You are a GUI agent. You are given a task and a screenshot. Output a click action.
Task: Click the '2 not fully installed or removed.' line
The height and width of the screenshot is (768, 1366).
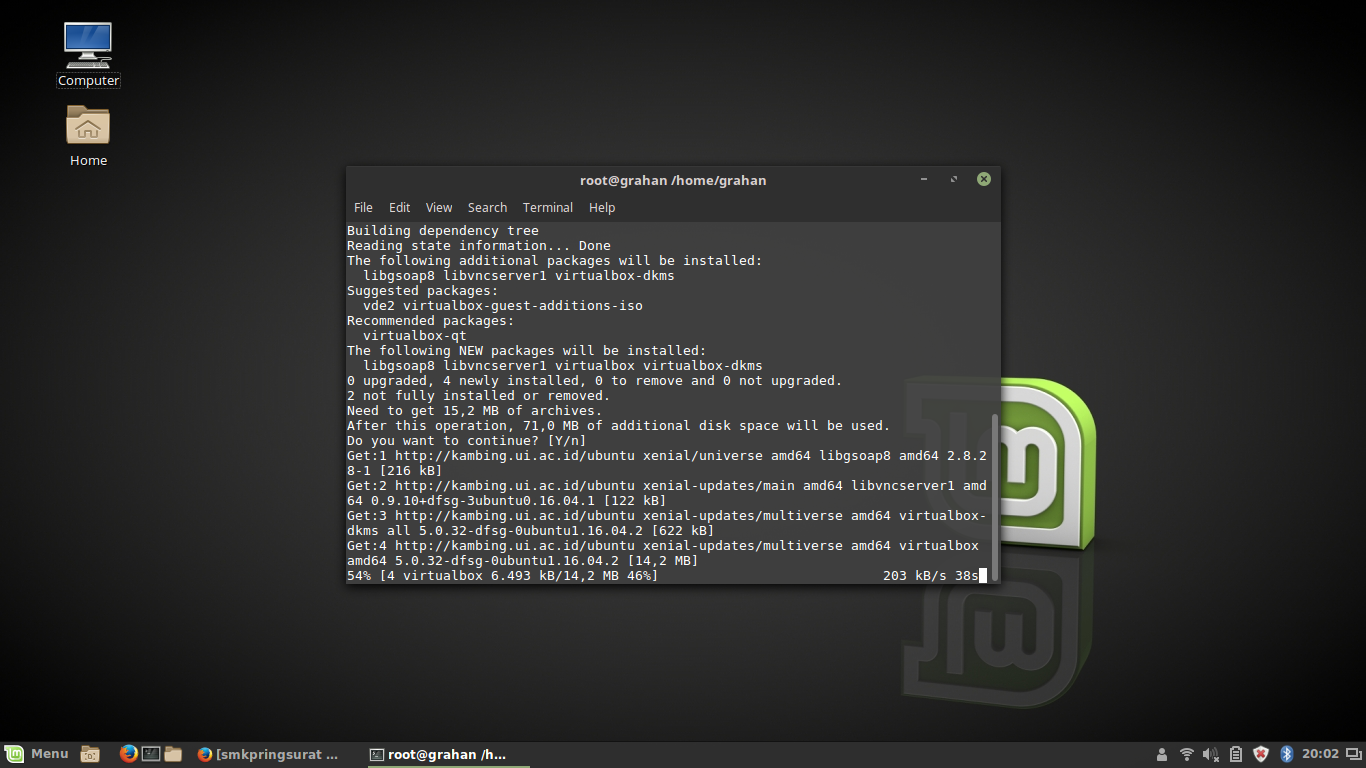pyautogui.click(x=479, y=395)
